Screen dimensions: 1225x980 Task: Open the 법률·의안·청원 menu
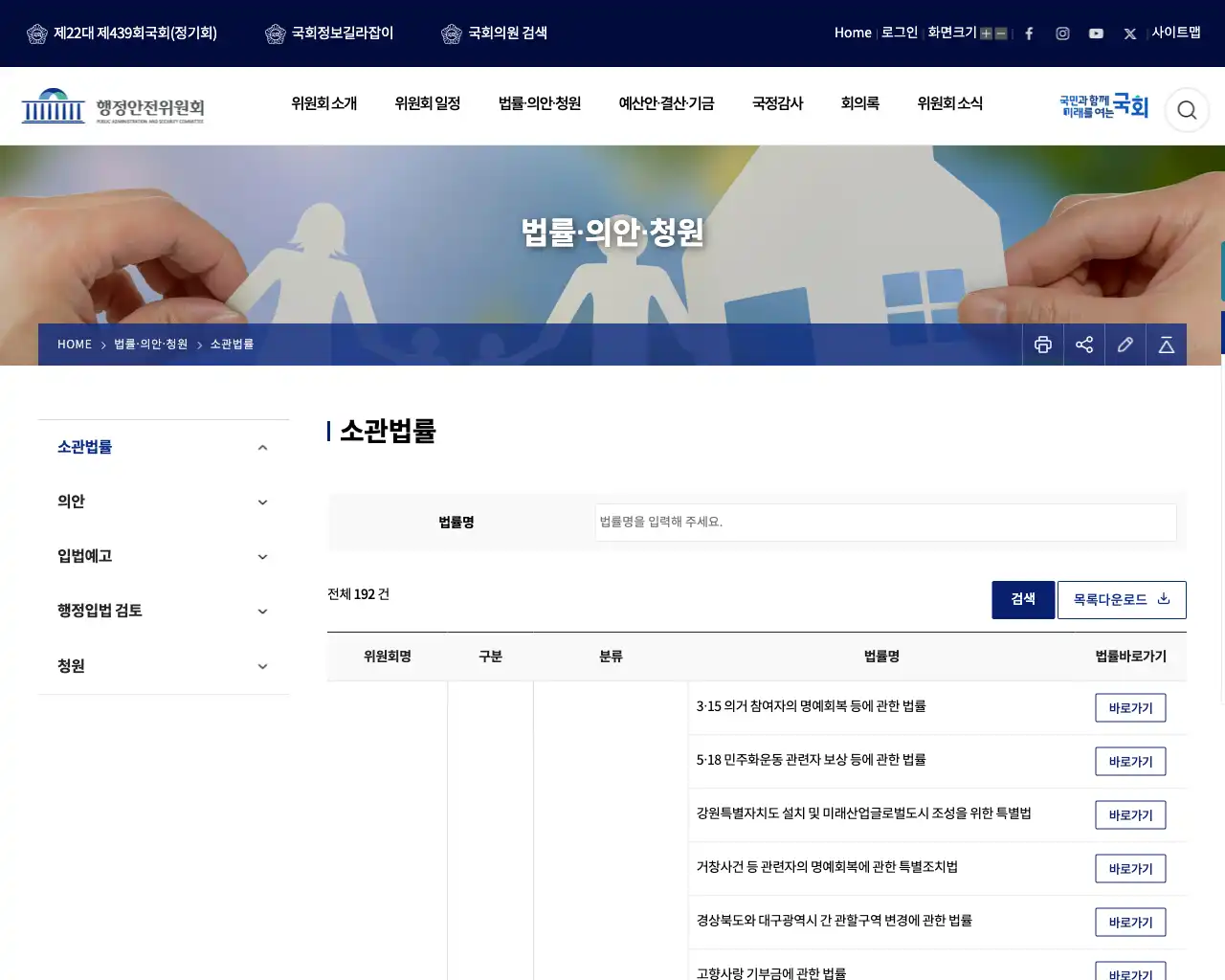tap(540, 103)
